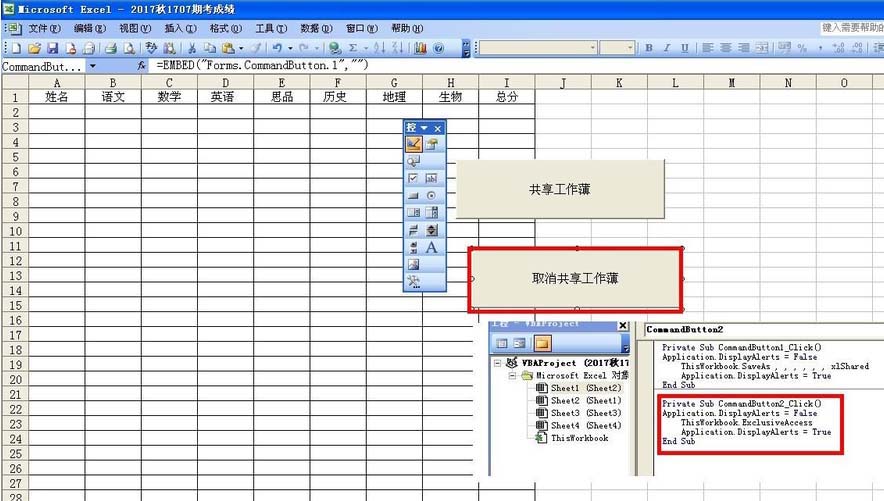Viewport: 884px width, 501px height.
Task: Click the AutoSum sigma icon
Action: (x=353, y=48)
